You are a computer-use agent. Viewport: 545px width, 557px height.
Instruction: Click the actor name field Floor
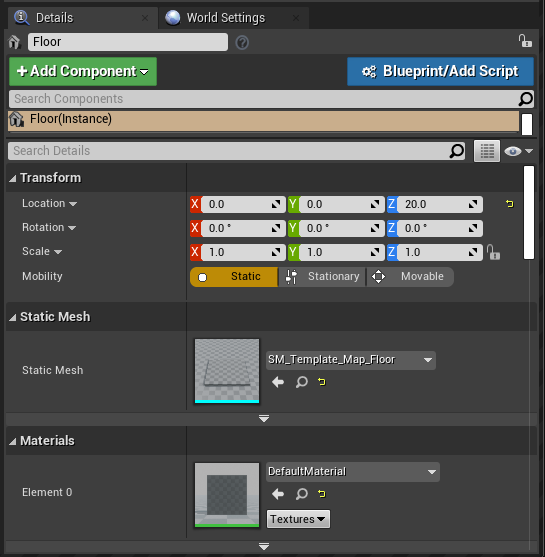[128, 42]
